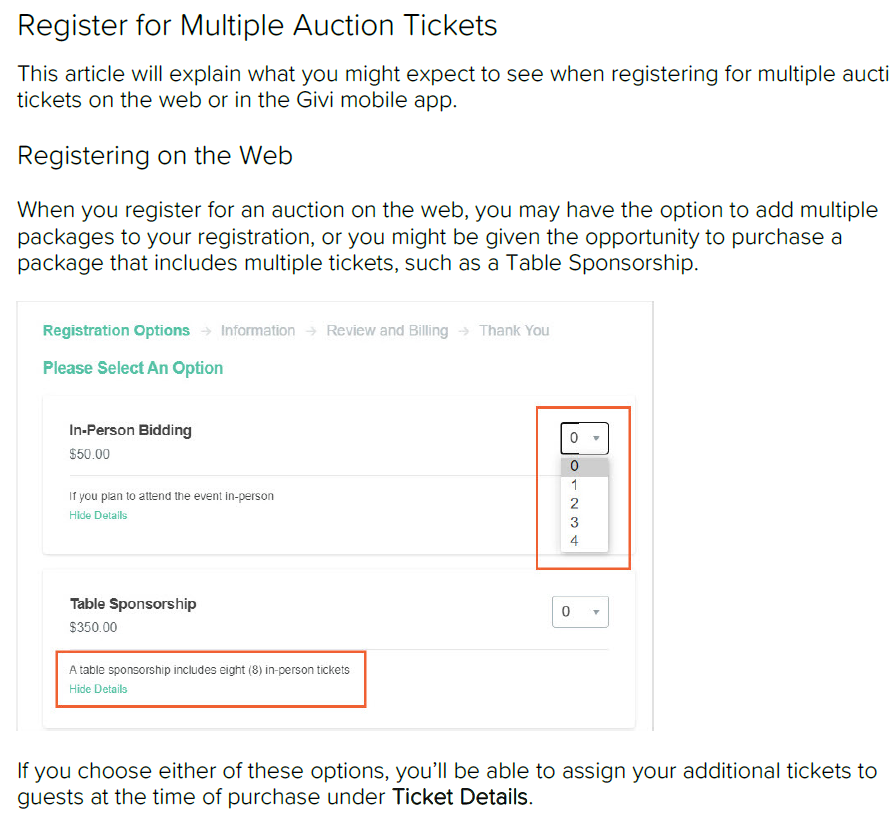The height and width of the screenshot is (824, 890).
Task: Pick quantity 4 in the dropdown list
Action: point(584,541)
